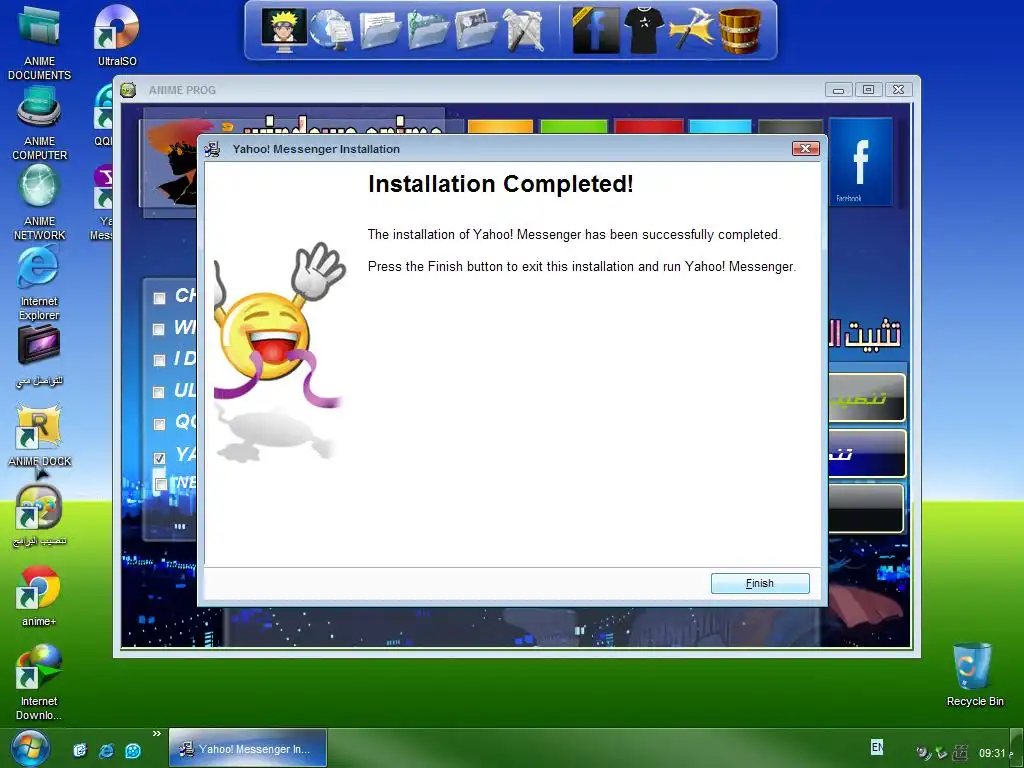Open the music folder icon in the dock
This screenshot has width=1024, height=768.
tap(428, 30)
